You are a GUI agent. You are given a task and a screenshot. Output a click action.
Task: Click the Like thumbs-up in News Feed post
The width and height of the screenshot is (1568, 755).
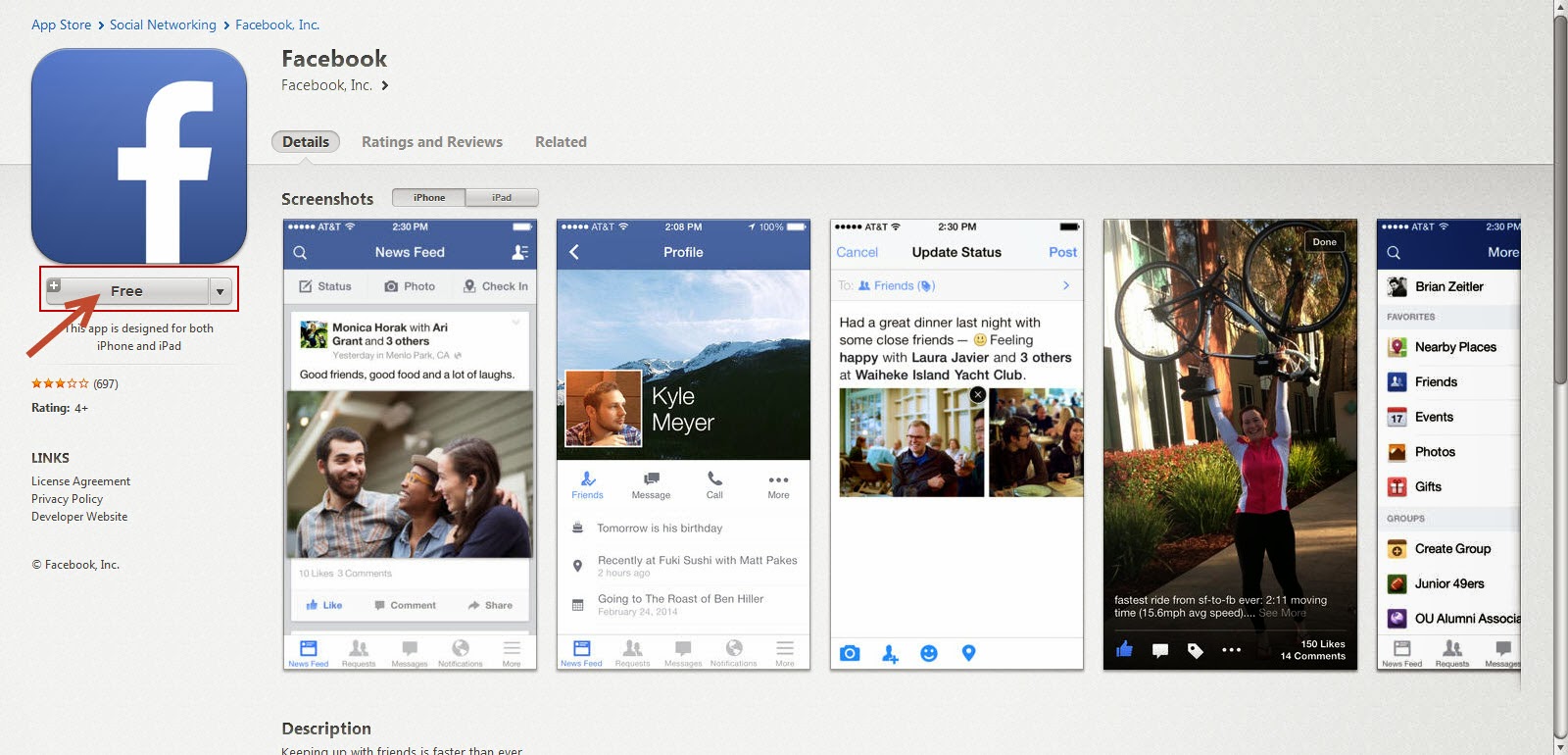click(x=313, y=605)
